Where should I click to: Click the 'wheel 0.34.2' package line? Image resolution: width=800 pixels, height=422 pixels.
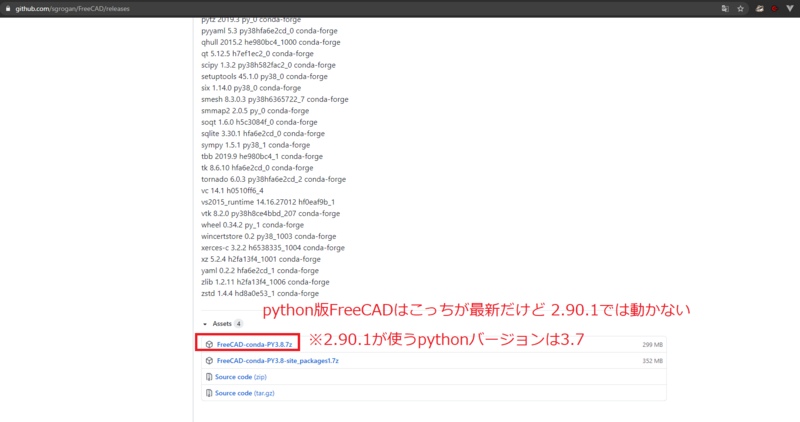253,225
